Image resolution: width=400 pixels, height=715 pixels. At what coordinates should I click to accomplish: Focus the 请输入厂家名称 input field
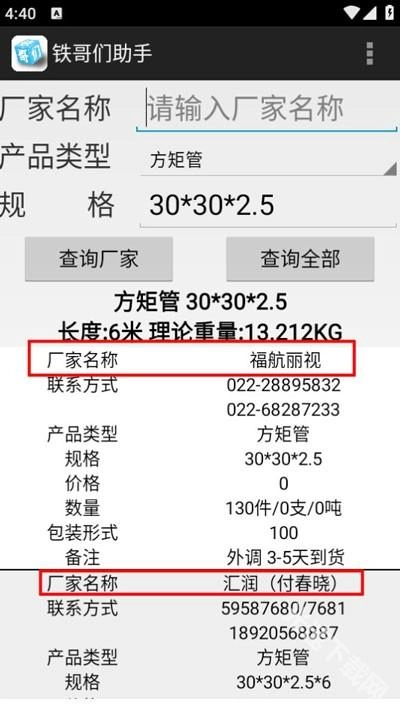267,109
